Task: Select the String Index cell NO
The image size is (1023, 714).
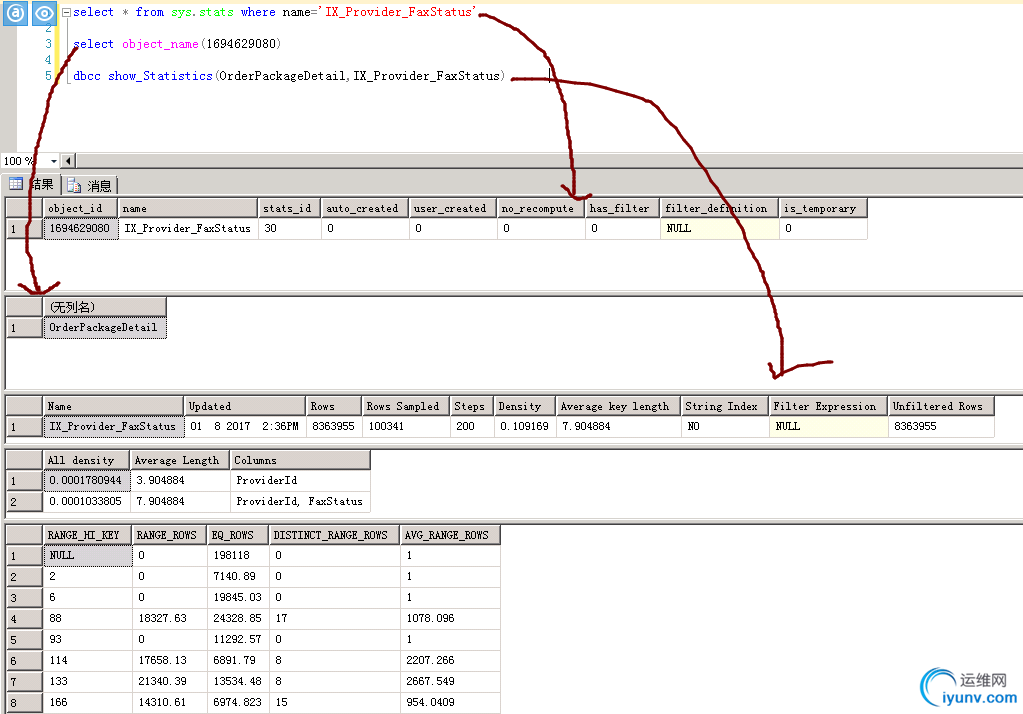Action: pos(724,426)
